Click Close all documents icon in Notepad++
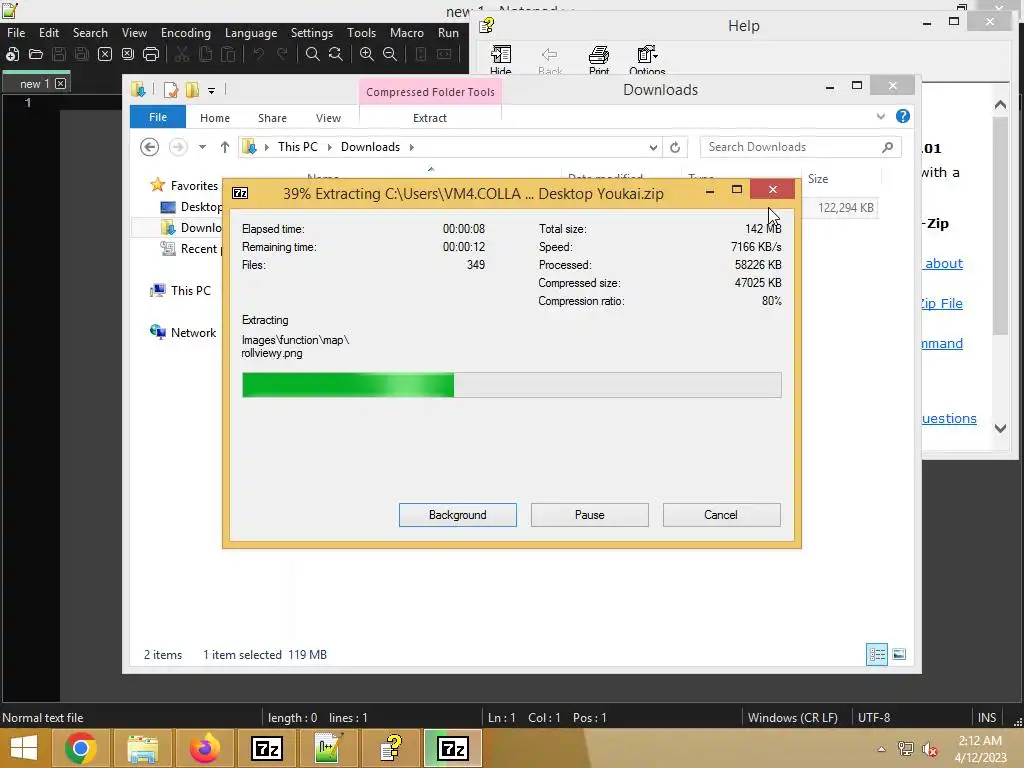The height and width of the screenshot is (768, 1024). pos(128,54)
